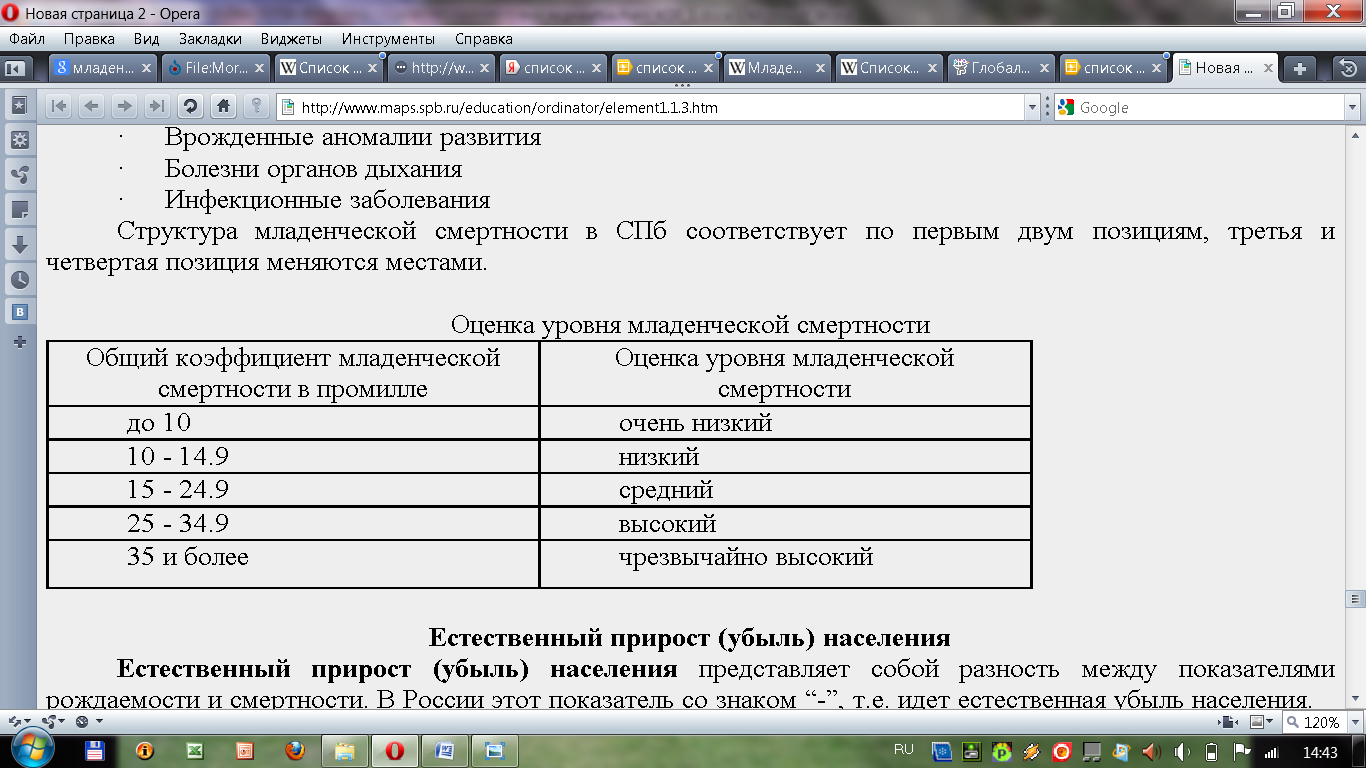This screenshot has height=768, width=1366.
Task: Go forward with the right arrow button
Action: 124,106
